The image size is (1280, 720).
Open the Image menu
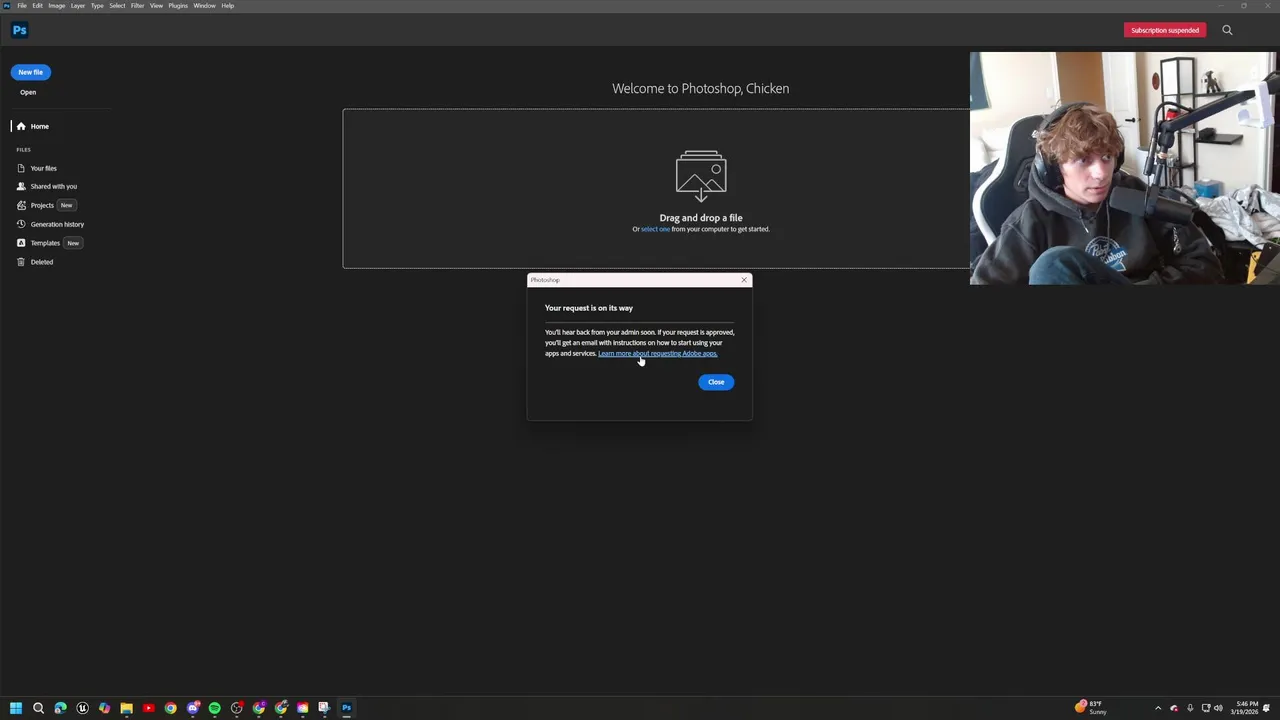pyautogui.click(x=57, y=6)
